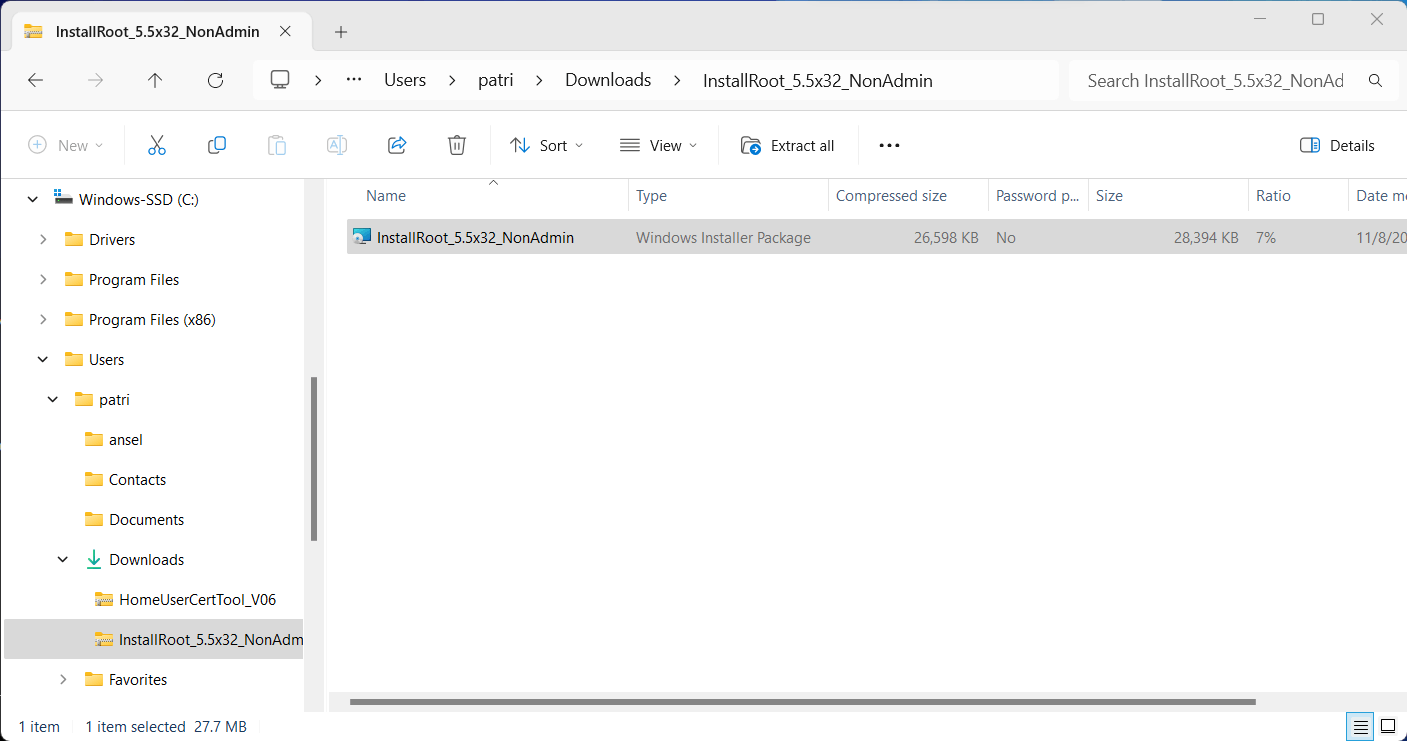Viewport: 1407px width, 741px height.
Task: Open a new File Explorer tab
Action: click(x=340, y=31)
